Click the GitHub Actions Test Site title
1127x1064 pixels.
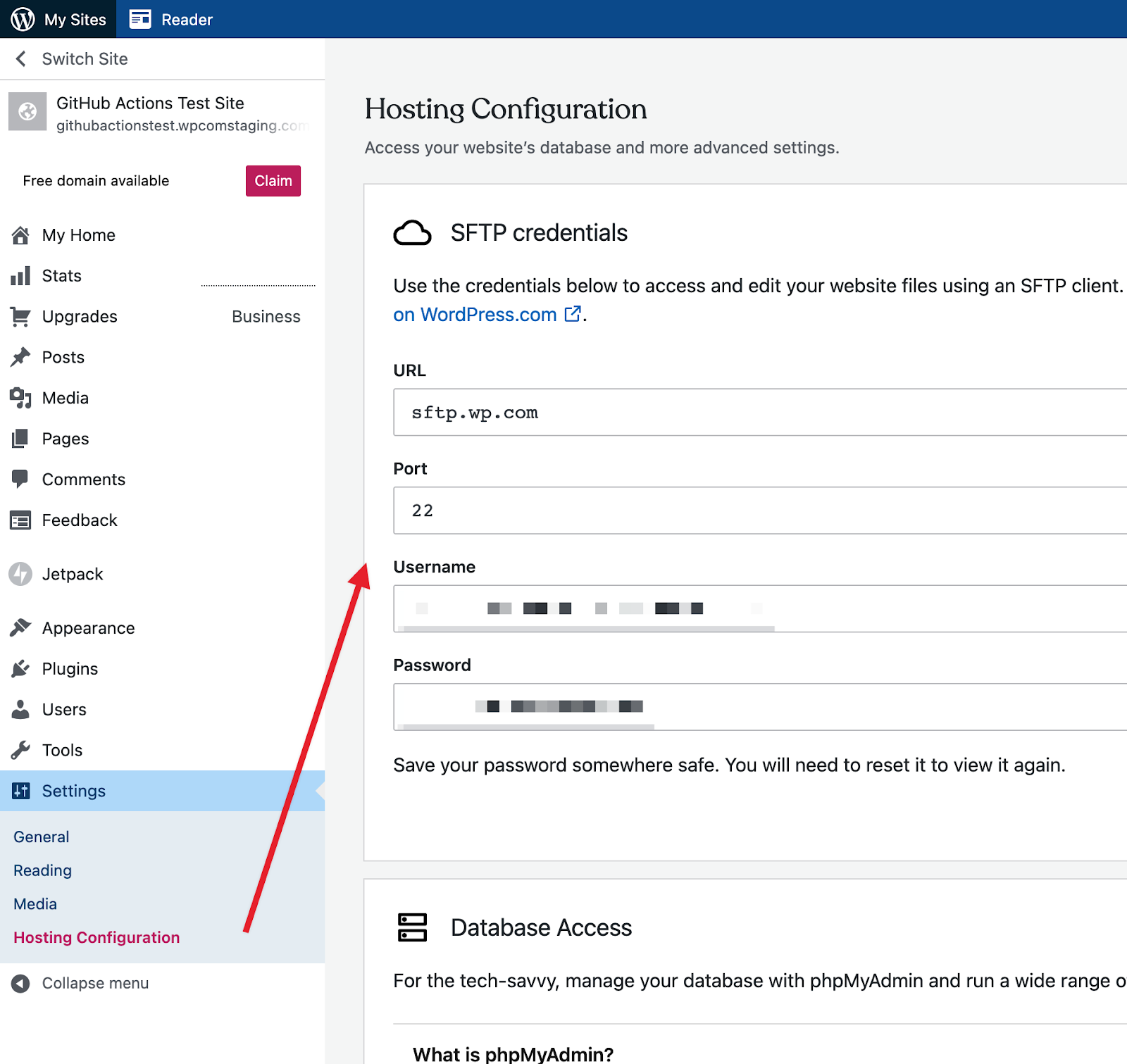pyautogui.click(x=150, y=103)
